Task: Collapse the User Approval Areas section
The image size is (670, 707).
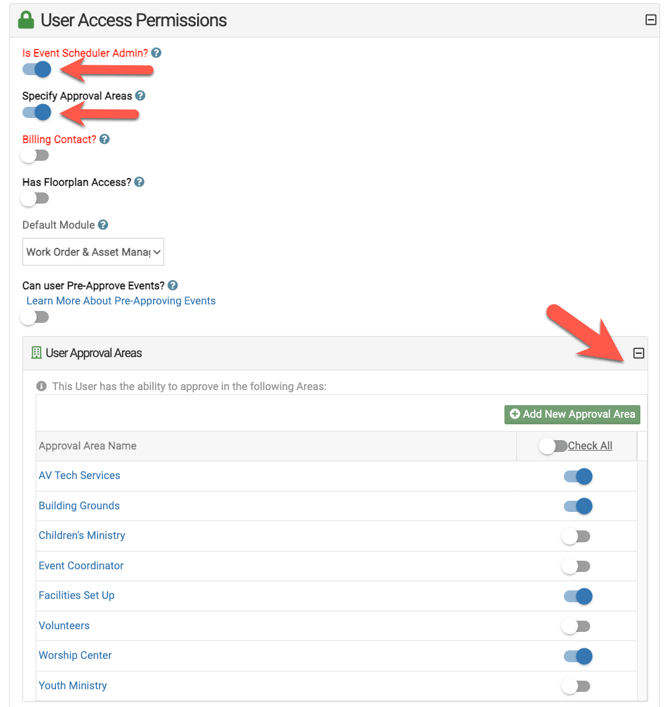Action: pyautogui.click(x=639, y=353)
